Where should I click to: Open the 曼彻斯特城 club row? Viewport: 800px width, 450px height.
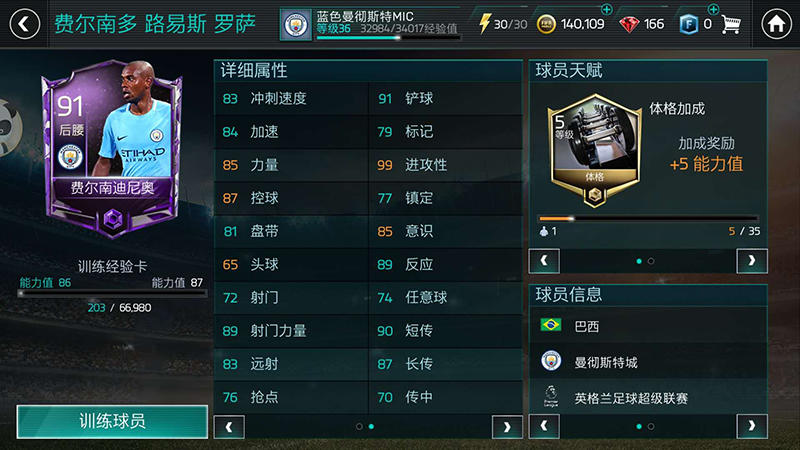coord(648,362)
